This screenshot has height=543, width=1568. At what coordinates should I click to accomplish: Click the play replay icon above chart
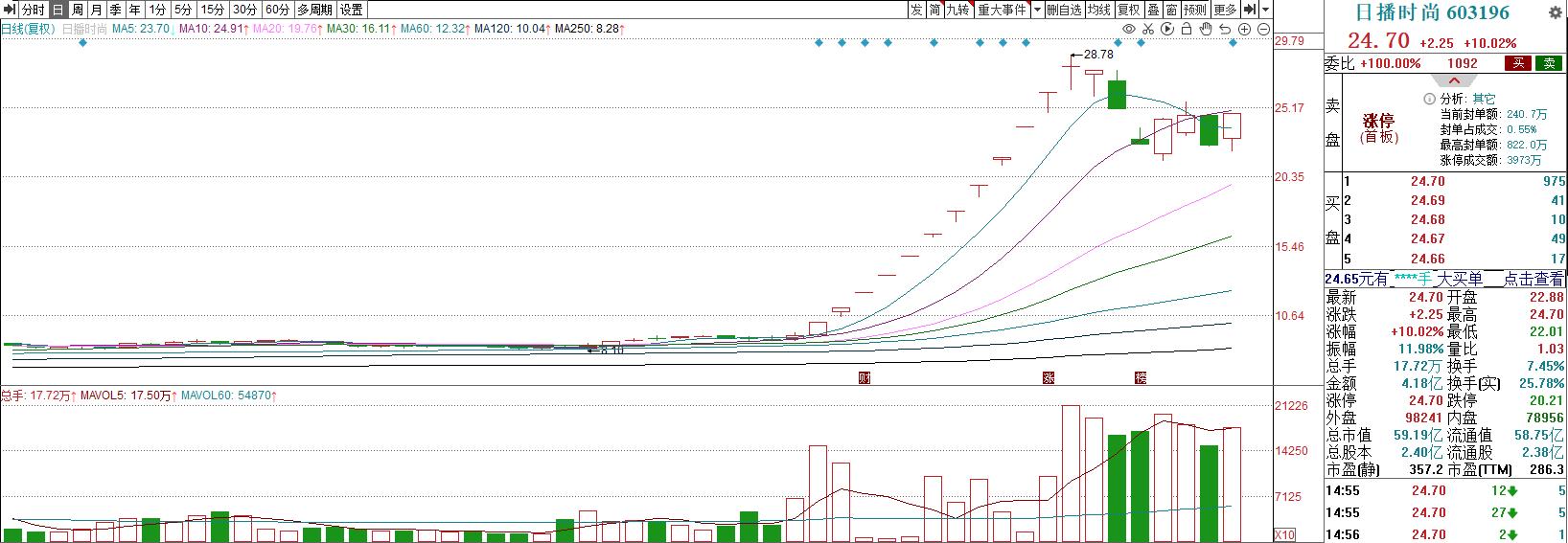pos(1167,30)
